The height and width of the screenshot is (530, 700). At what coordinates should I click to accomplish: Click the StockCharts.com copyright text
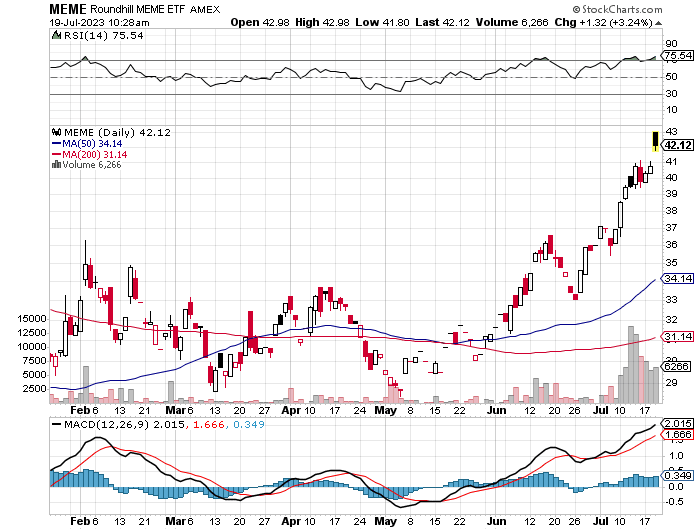(617, 9)
